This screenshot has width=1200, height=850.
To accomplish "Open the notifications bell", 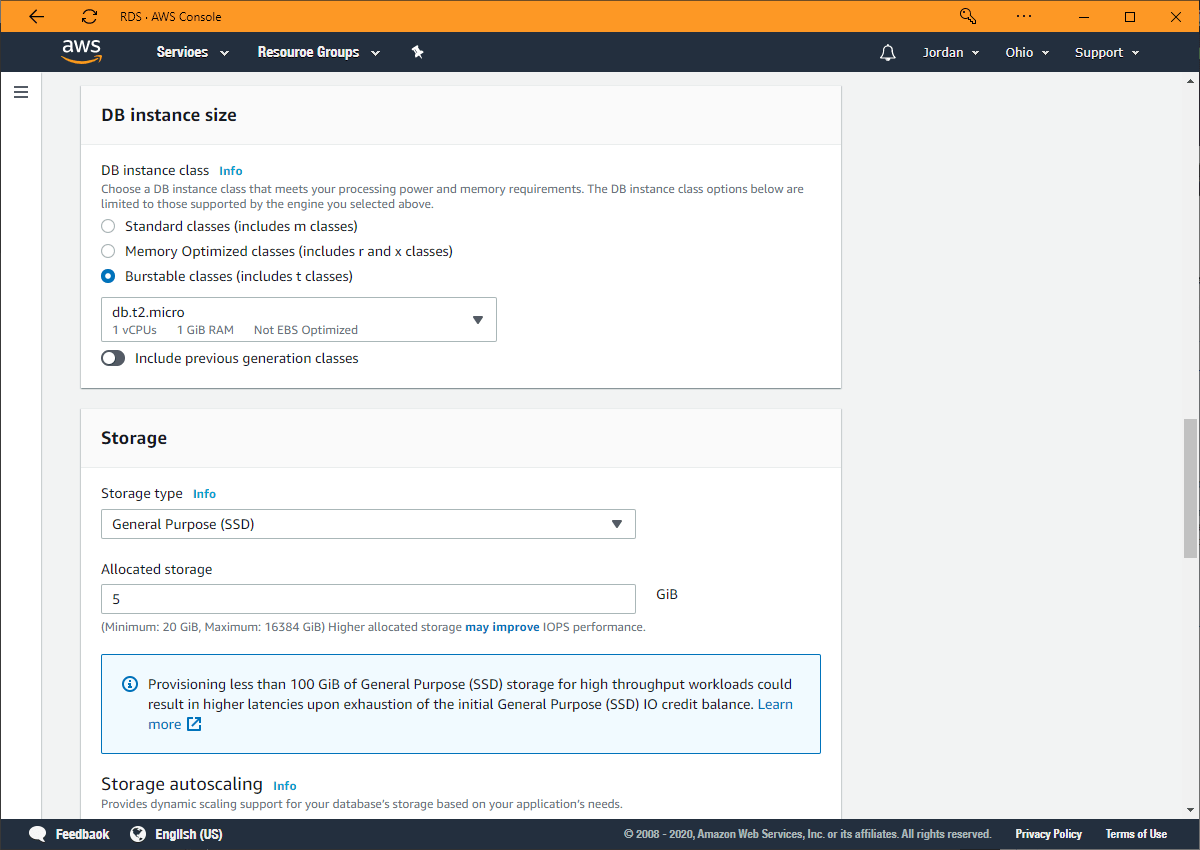I will [x=887, y=52].
